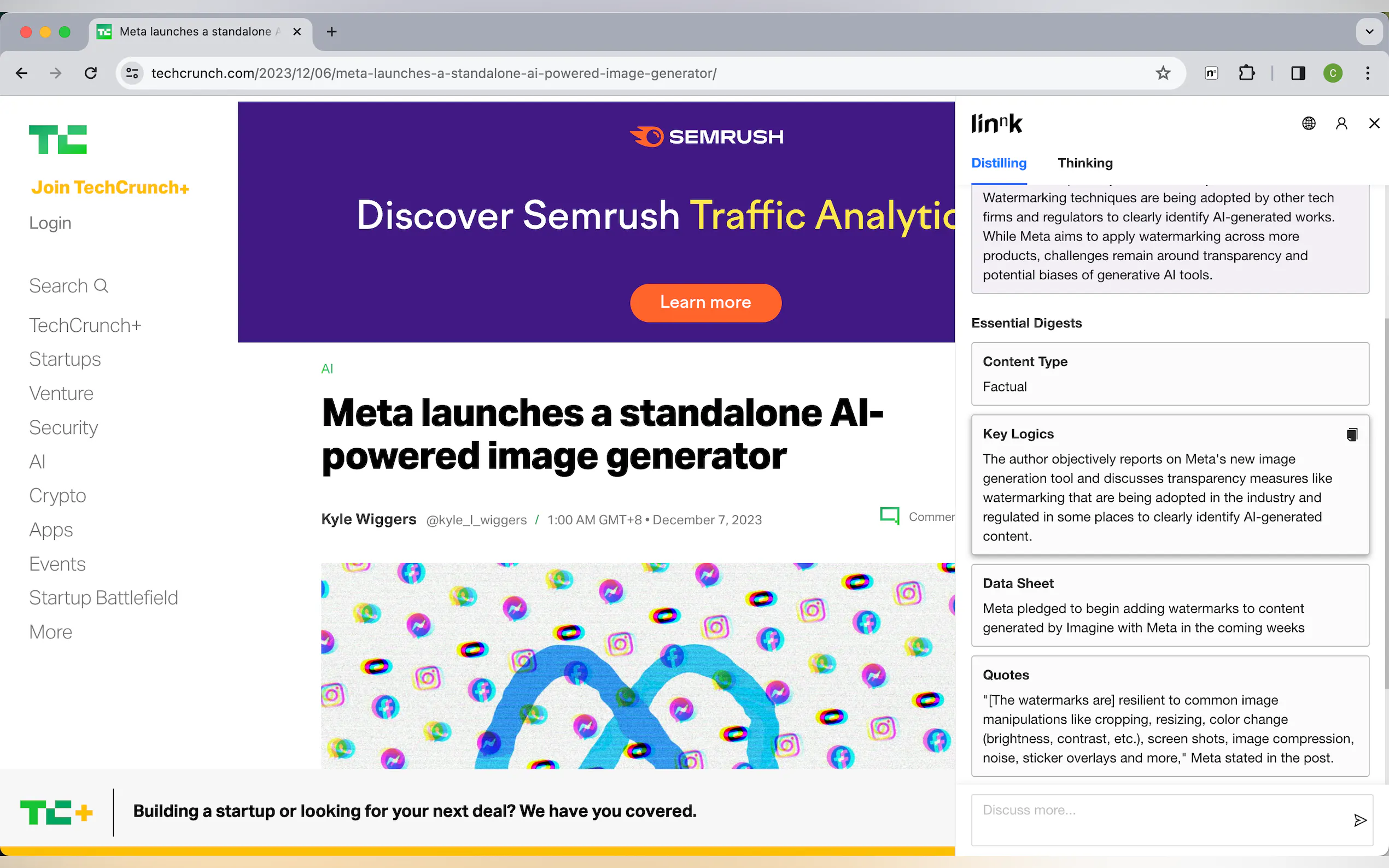This screenshot has height=868, width=1389.
Task: Switch to the Thinking tab
Action: pyautogui.click(x=1084, y=163)
